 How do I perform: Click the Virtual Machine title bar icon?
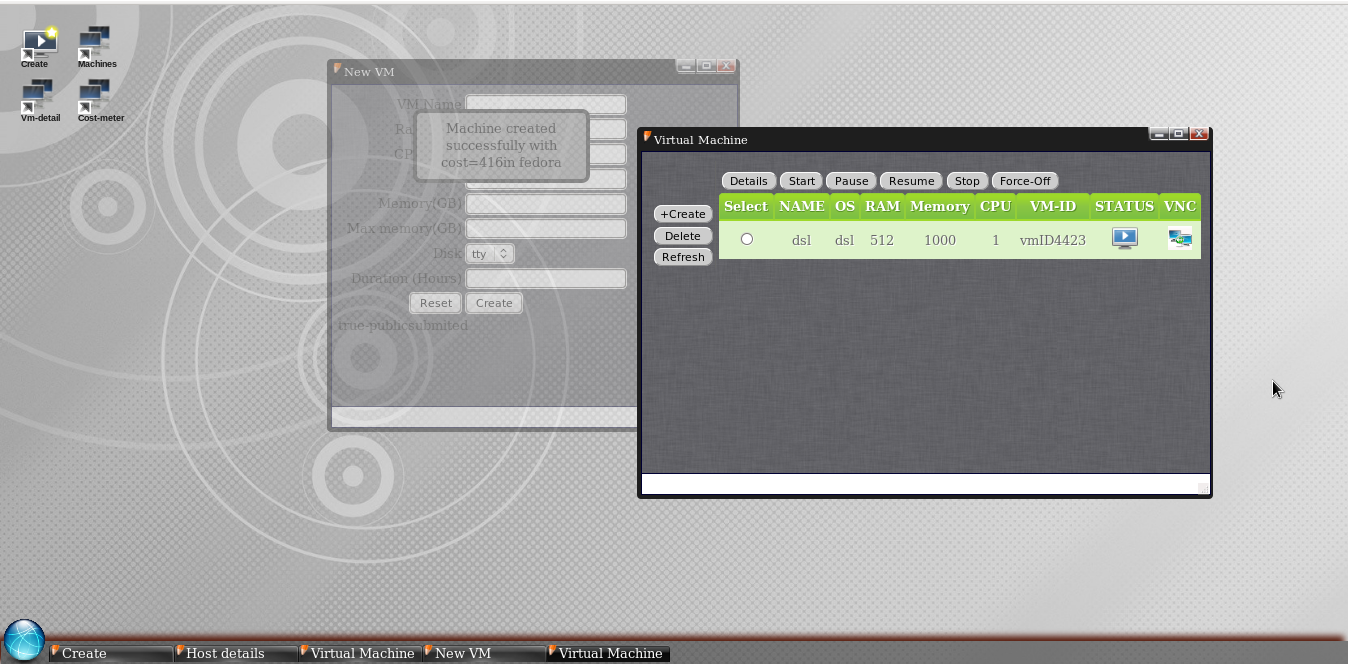point(648,139)
